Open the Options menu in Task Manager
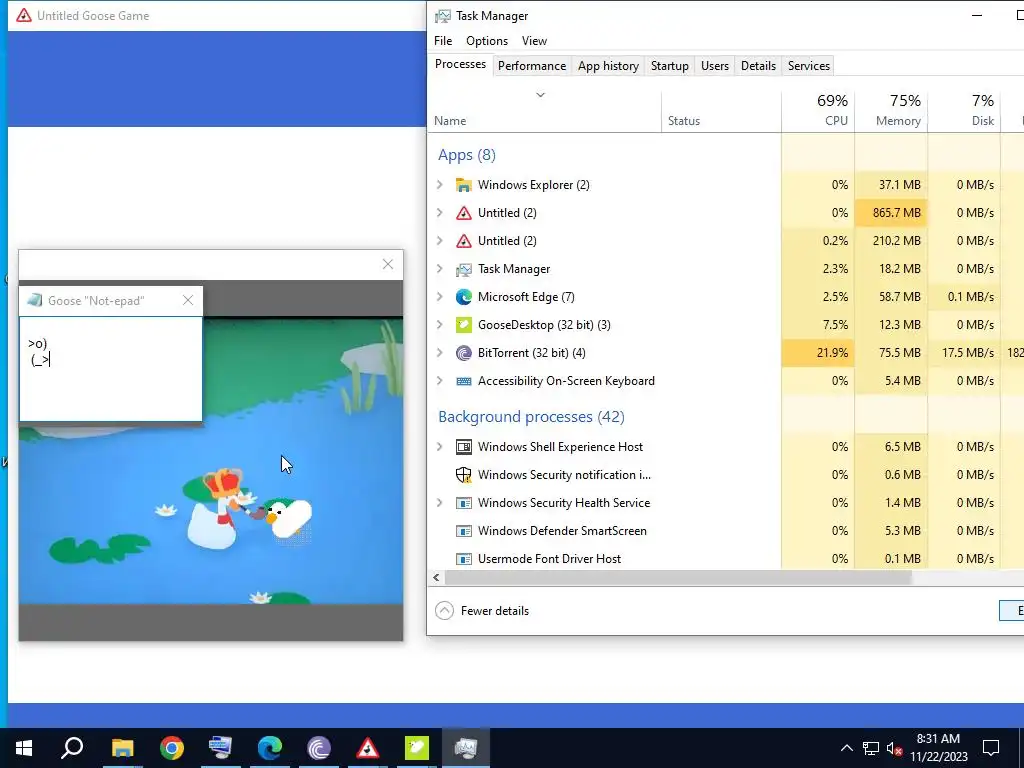This screenshot has height=768, width=1024. point(487,40)
